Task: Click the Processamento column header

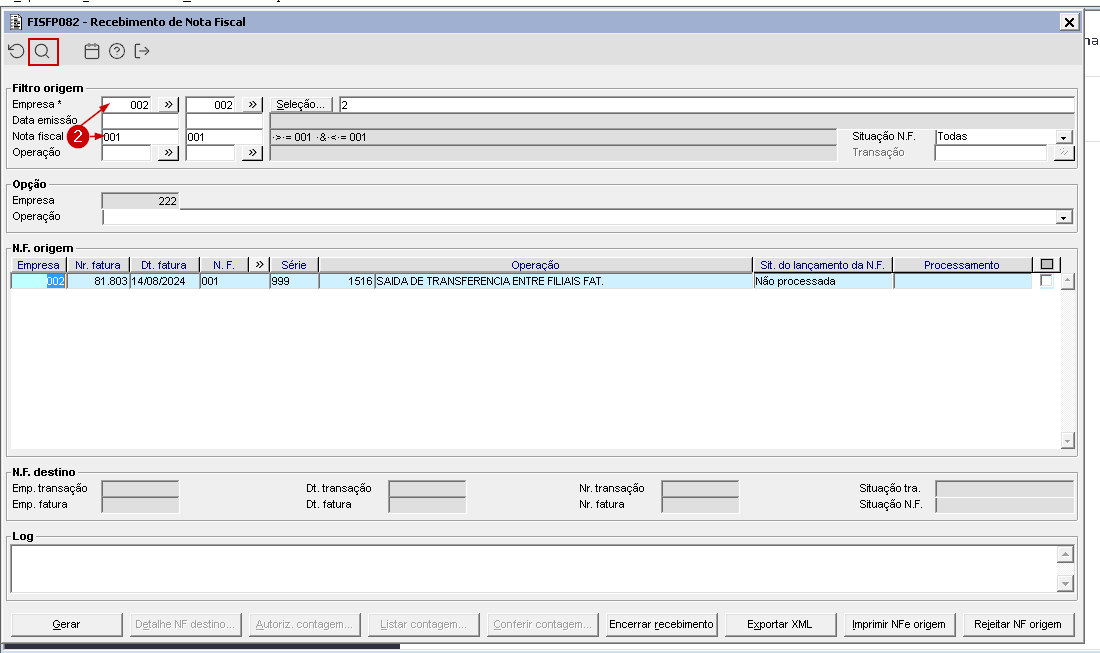Action: click(962, 264)
